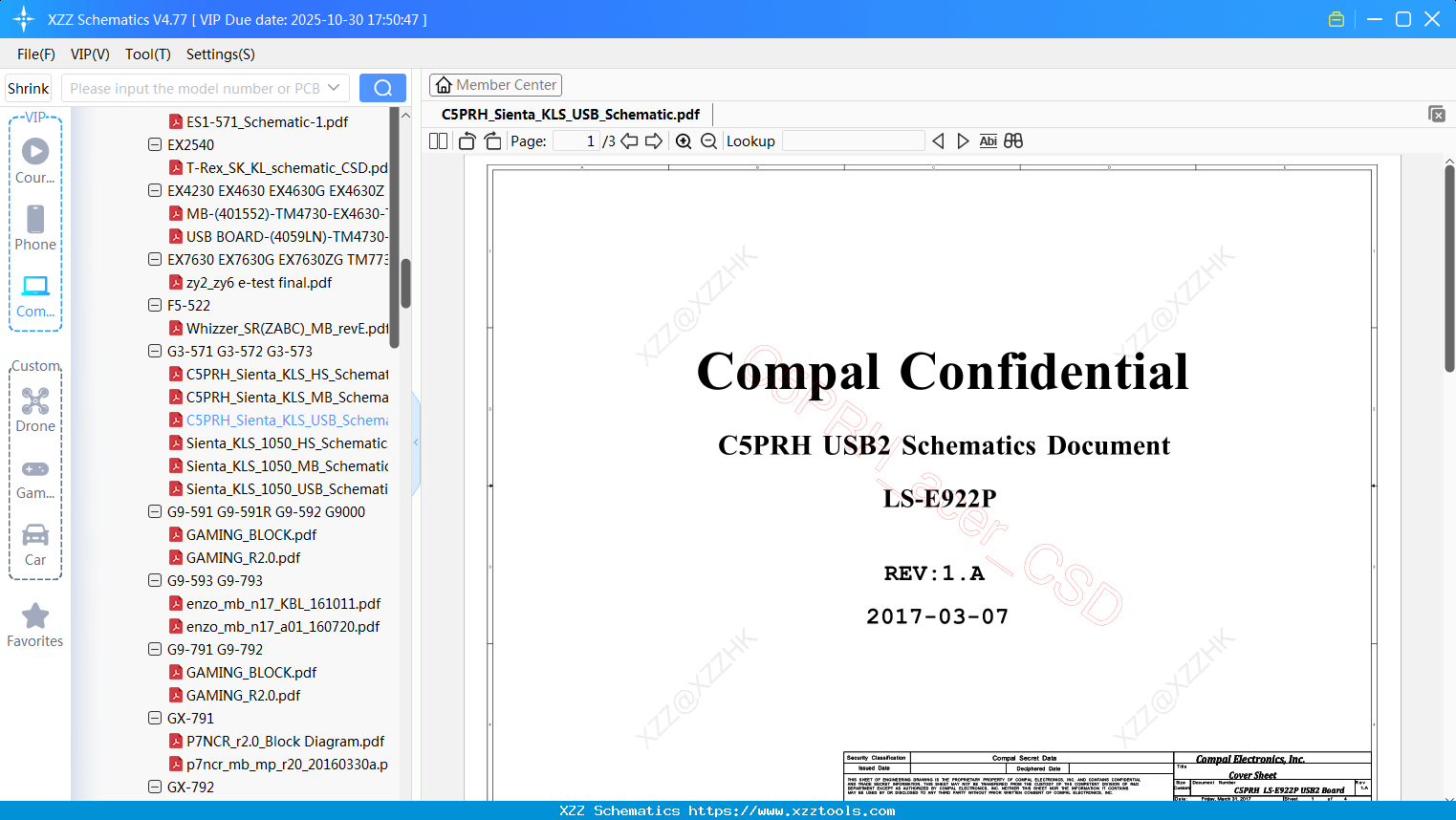Image resolution: width=1456 pixels, height=820 pixels.
Task: Open the File(F) menu
Action: [36, 54]
